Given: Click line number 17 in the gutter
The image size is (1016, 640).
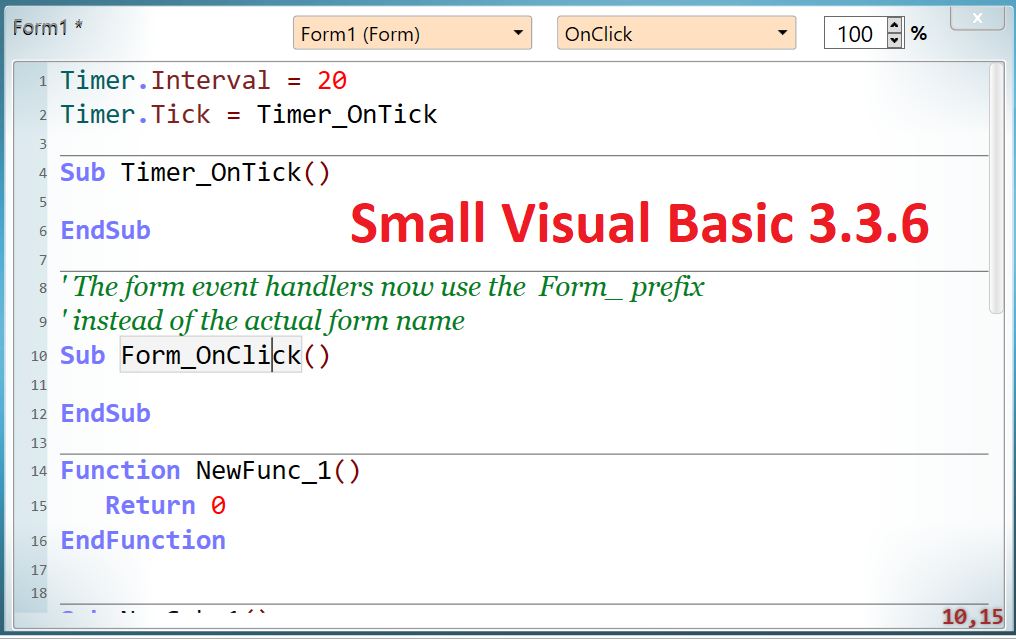Looking at the screenshot, I should click(39, 570).
